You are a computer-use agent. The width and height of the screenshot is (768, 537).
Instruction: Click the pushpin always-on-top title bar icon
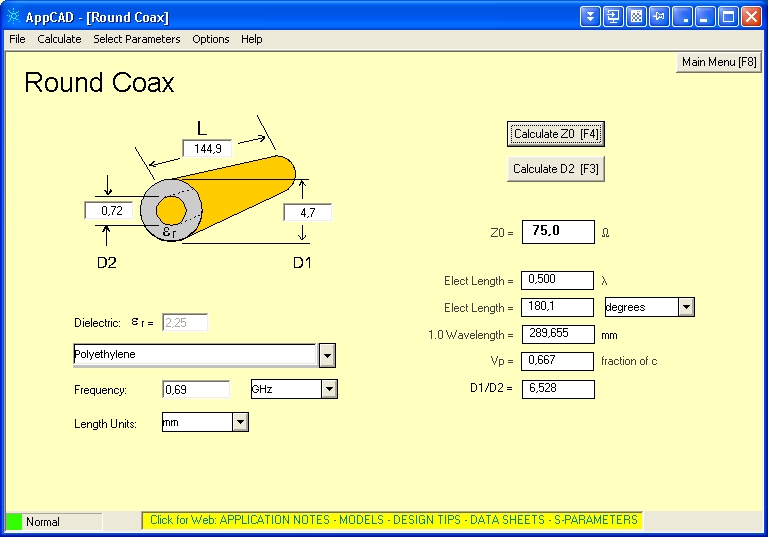[x=659, y=17]
